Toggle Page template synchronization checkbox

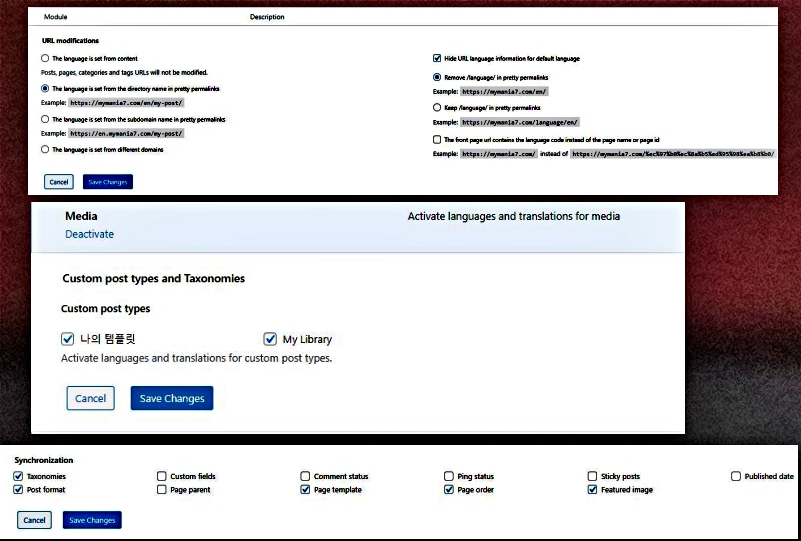point(305,489)
